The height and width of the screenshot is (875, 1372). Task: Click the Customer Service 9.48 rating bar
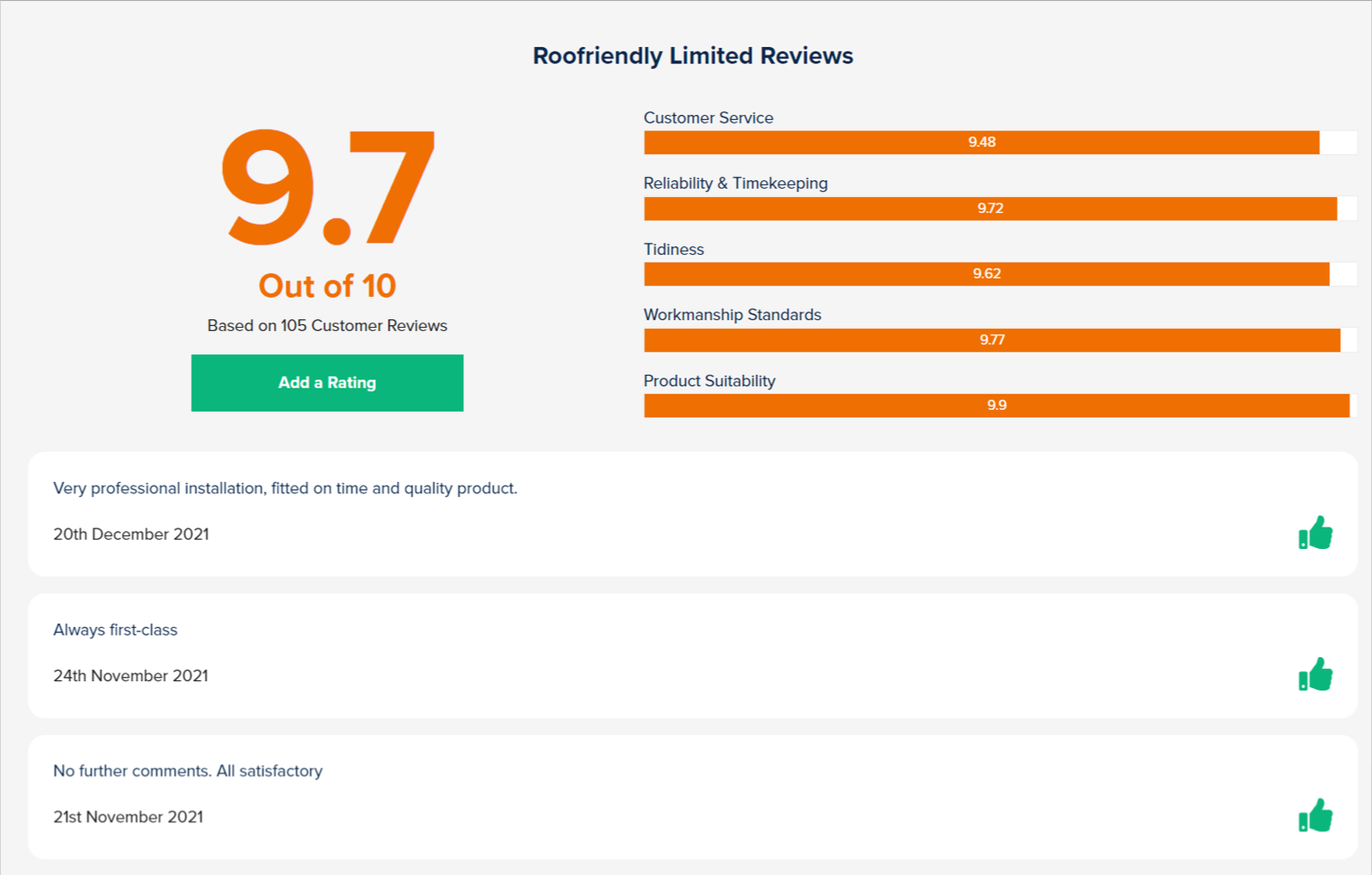click(982, 142)
